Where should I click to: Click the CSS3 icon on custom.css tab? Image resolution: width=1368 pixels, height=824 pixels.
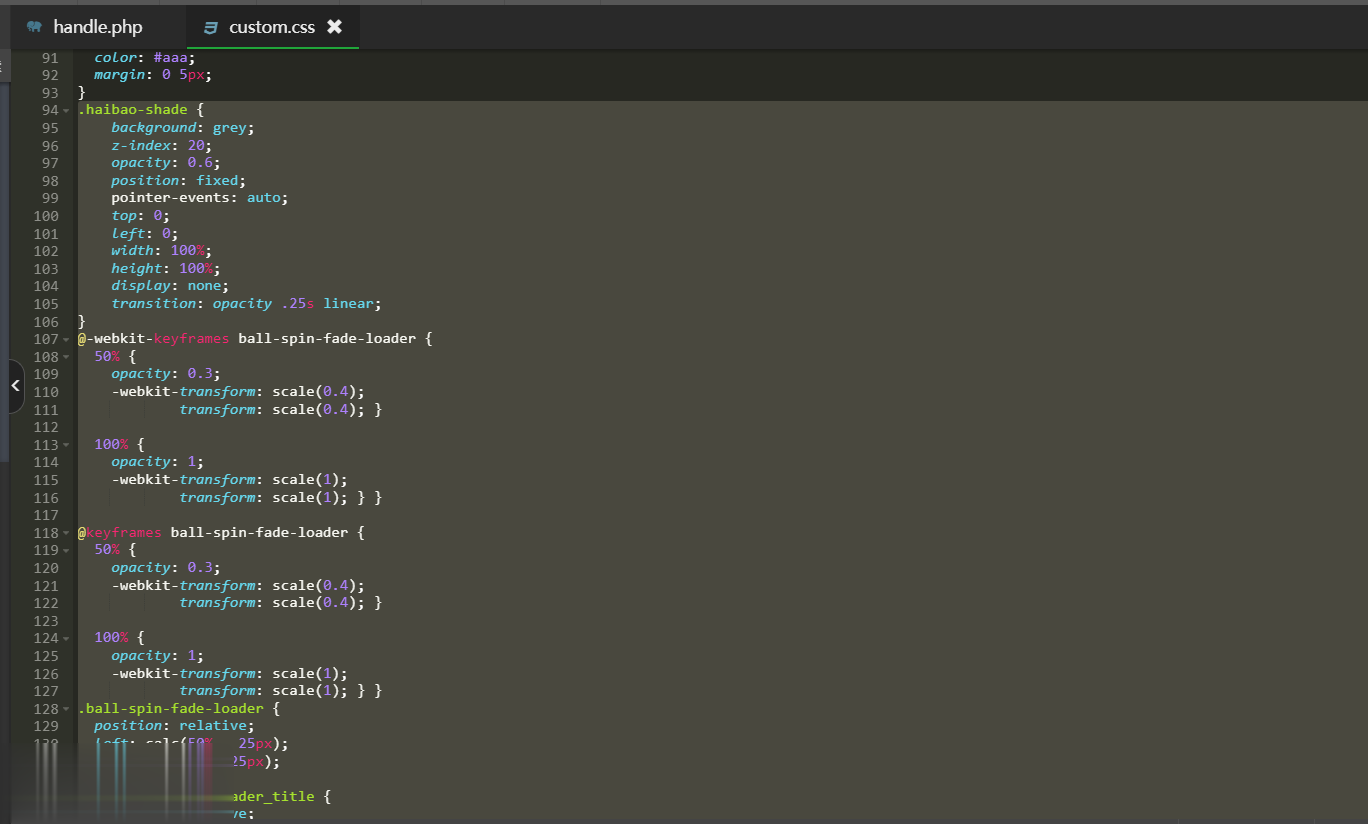210,27
